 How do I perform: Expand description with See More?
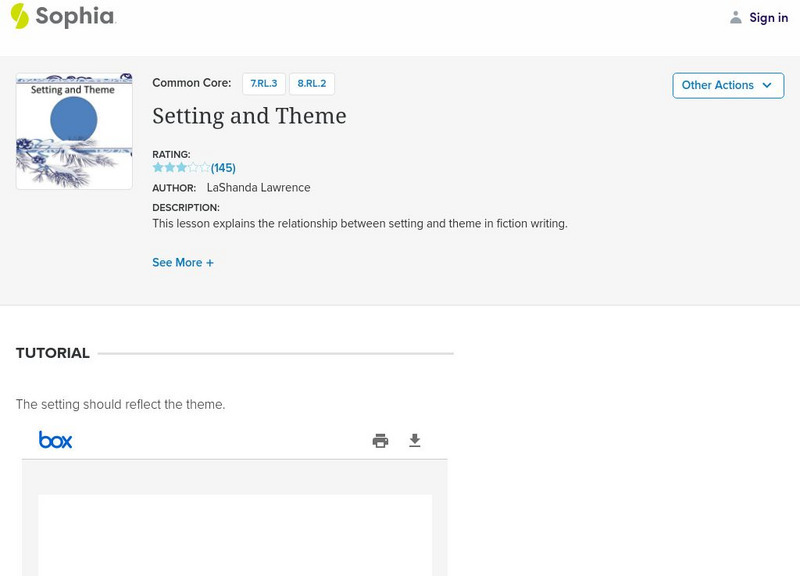(x=177, y=263)
